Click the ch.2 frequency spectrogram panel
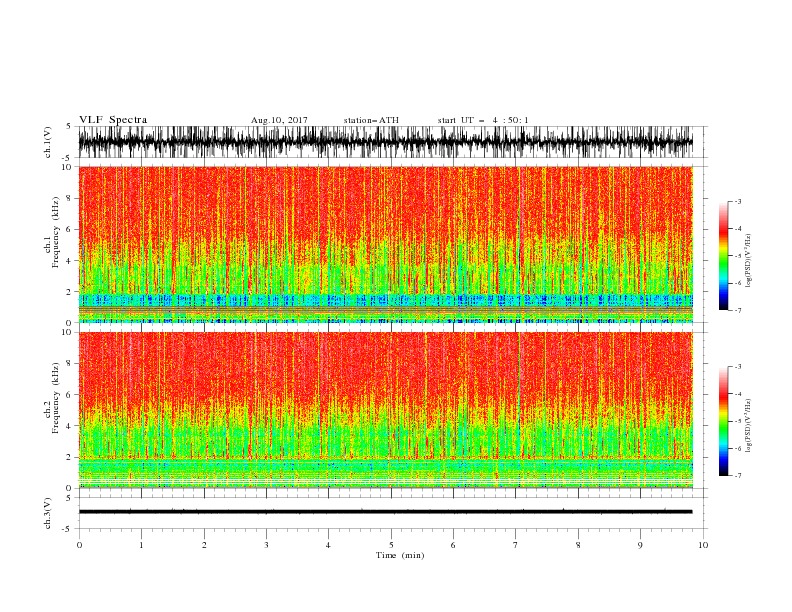Image resolution: width=792 pixels, height=612 pixels. coord(385,410)
